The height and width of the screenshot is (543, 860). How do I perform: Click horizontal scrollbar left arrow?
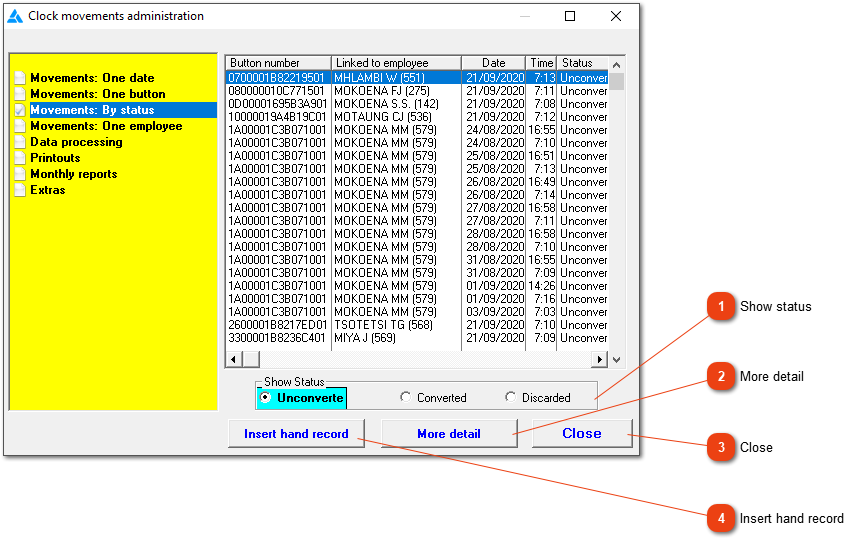[x=234, y=359]
